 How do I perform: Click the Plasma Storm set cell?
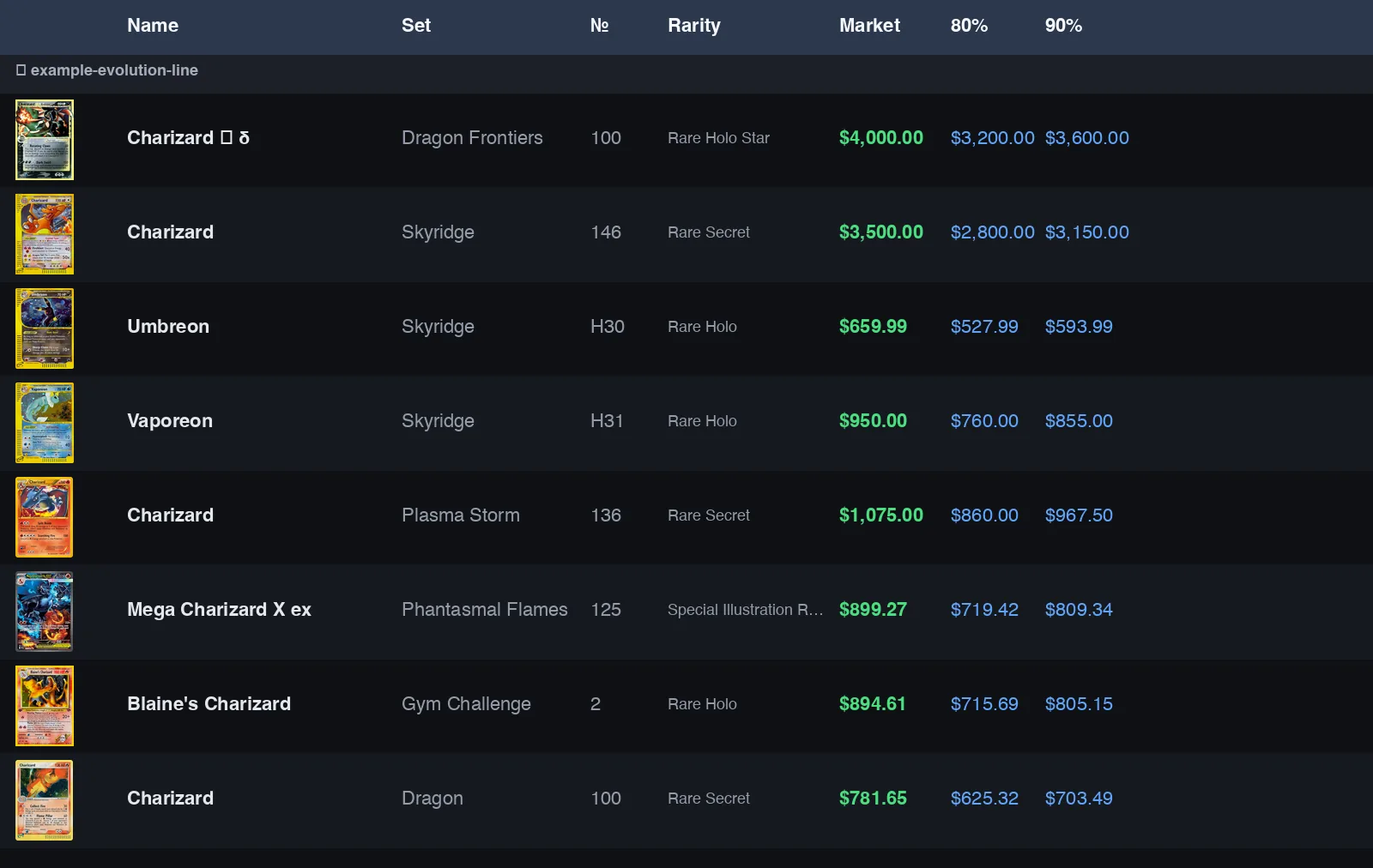(461, 515)
